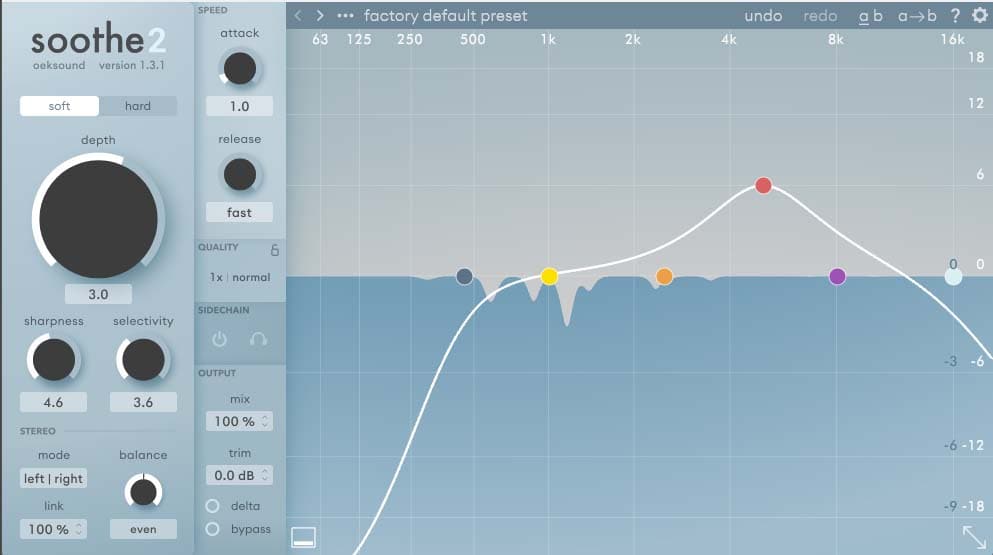
Task: Open the mix 100 % dropdown
Action: 240,422
